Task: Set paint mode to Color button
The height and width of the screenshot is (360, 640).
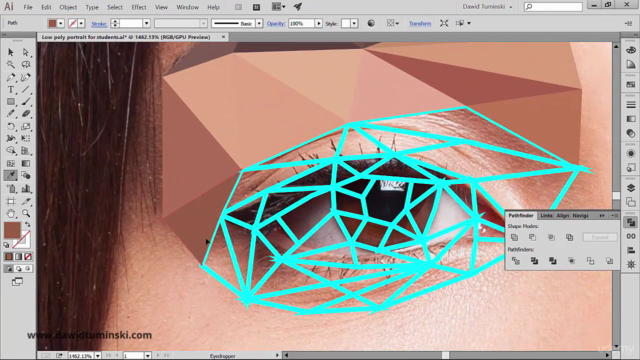Action: tap(9, 257)
